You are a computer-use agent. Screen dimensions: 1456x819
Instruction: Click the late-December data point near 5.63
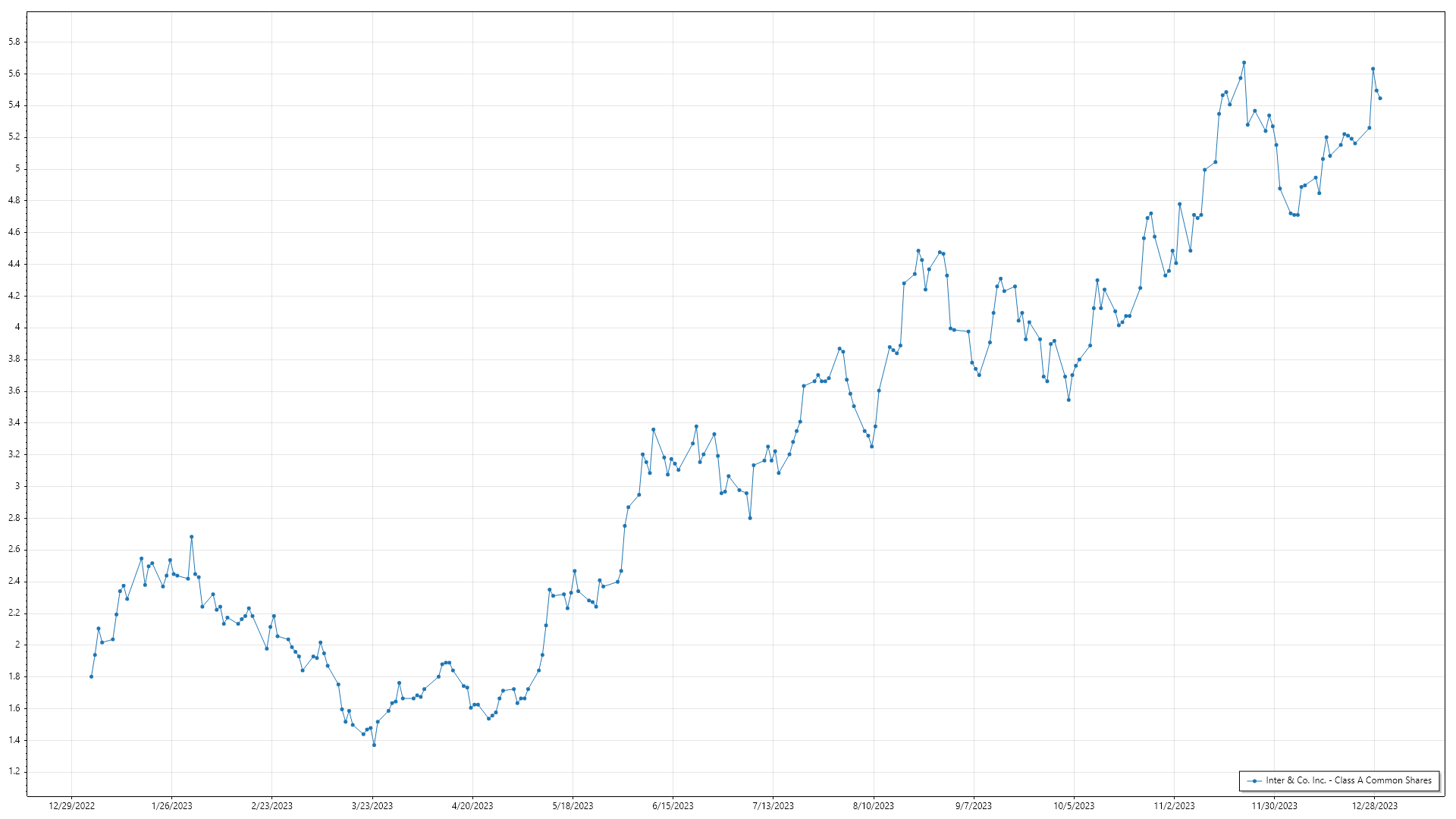(1373, 69)
